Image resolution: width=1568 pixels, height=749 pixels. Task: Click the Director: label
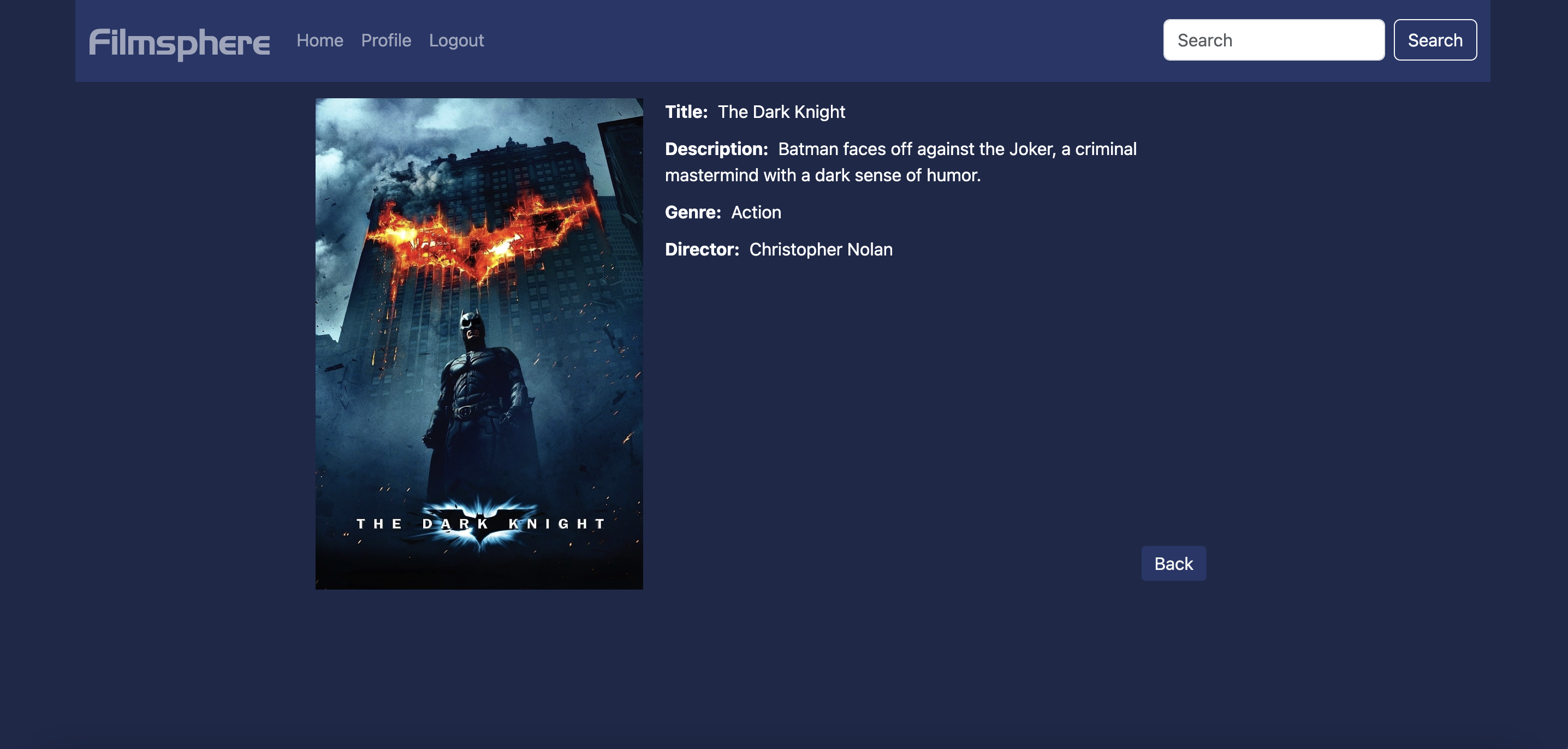[x=702, y=249]
